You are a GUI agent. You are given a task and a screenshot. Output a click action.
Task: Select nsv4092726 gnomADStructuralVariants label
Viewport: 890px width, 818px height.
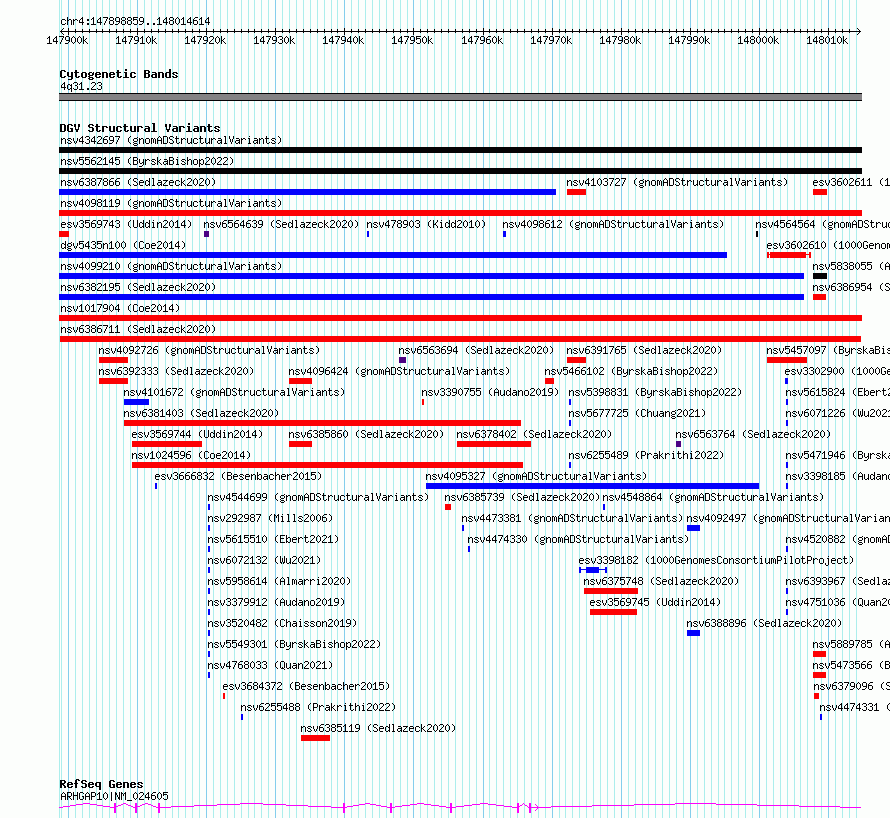[x=209, y=350]
